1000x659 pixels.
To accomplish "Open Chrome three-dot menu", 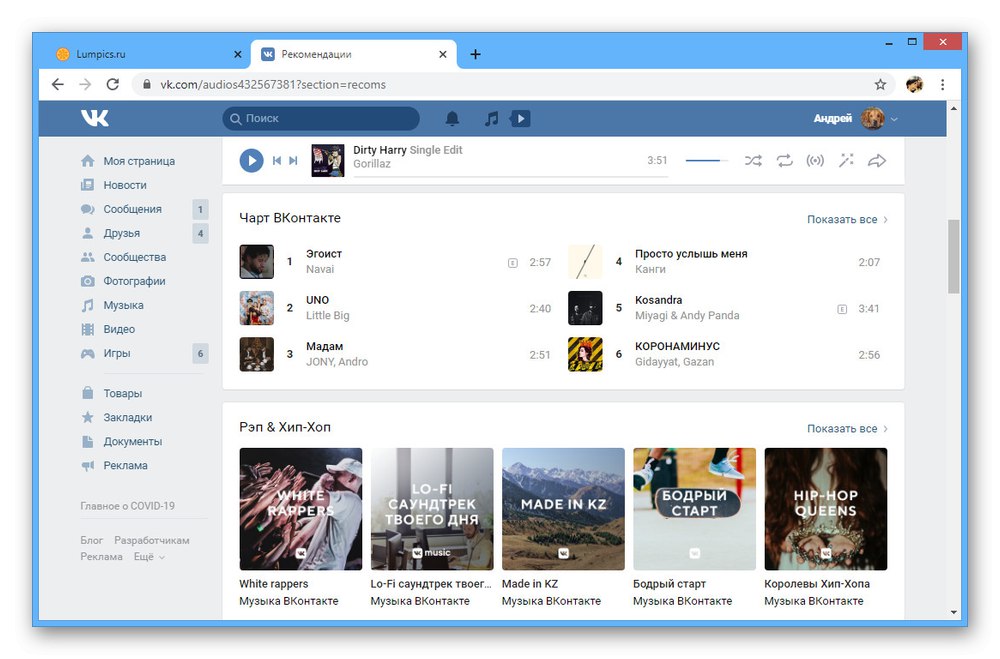I will click(x=943, y=84).
